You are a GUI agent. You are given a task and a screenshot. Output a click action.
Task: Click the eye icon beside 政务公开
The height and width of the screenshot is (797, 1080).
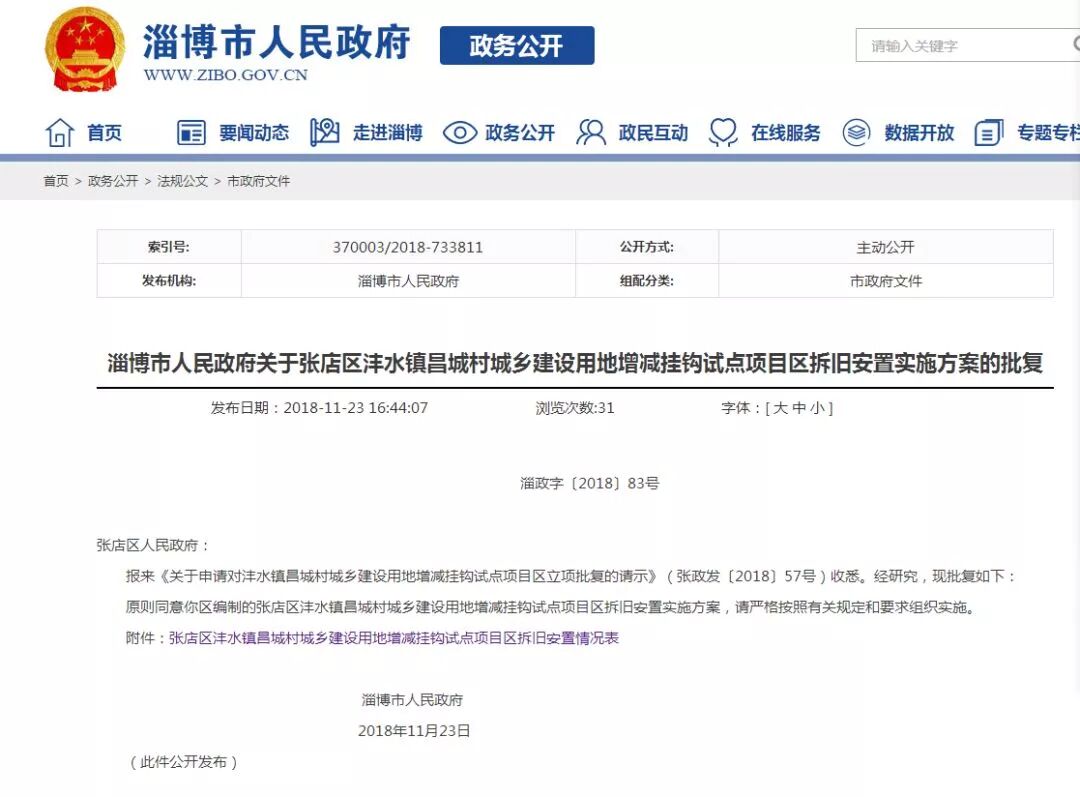459,132
